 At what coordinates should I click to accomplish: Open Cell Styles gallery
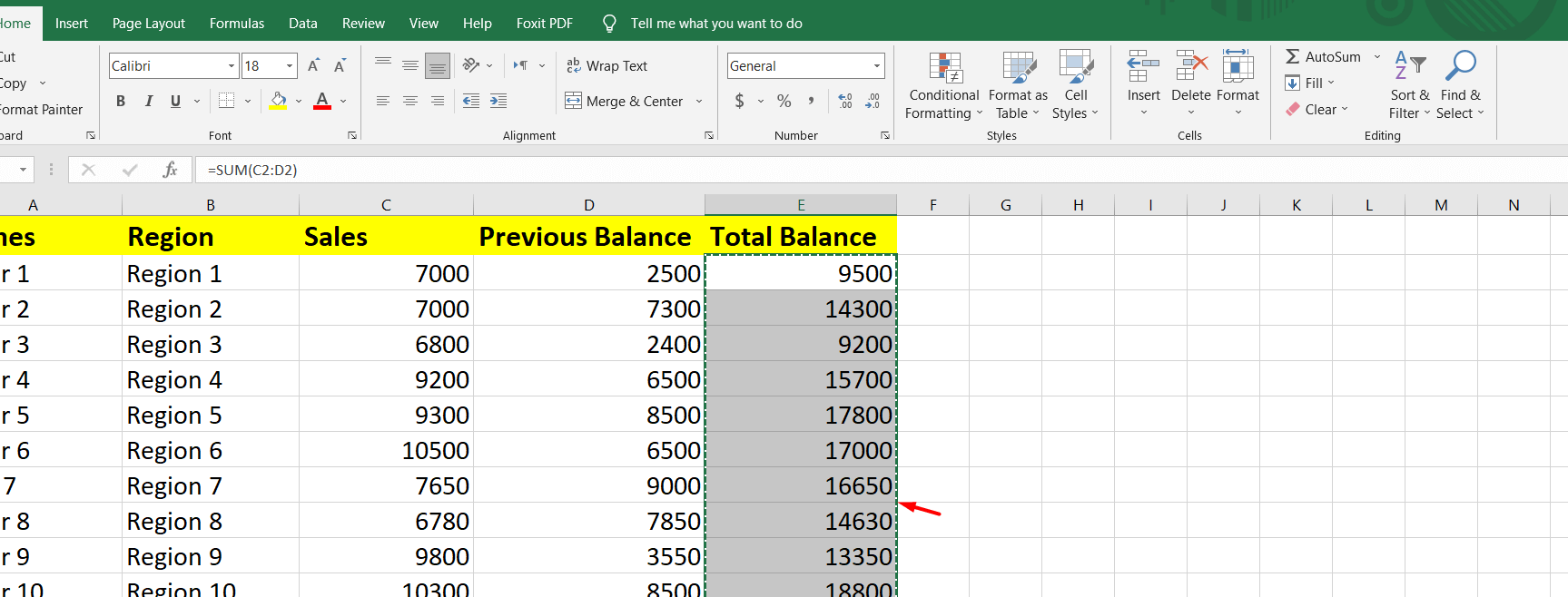pyautogui.click(x=1076, y=86)
